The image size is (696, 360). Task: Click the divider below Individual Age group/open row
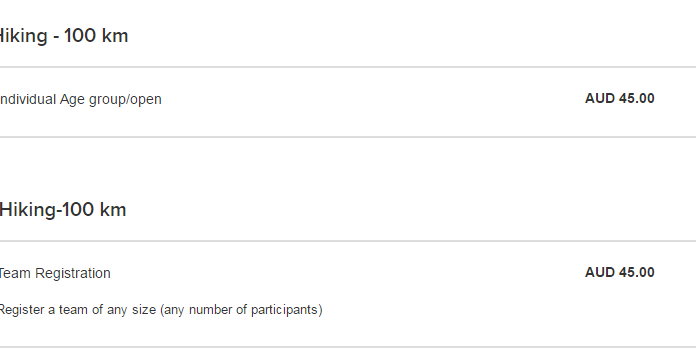(x=348, y=137)
